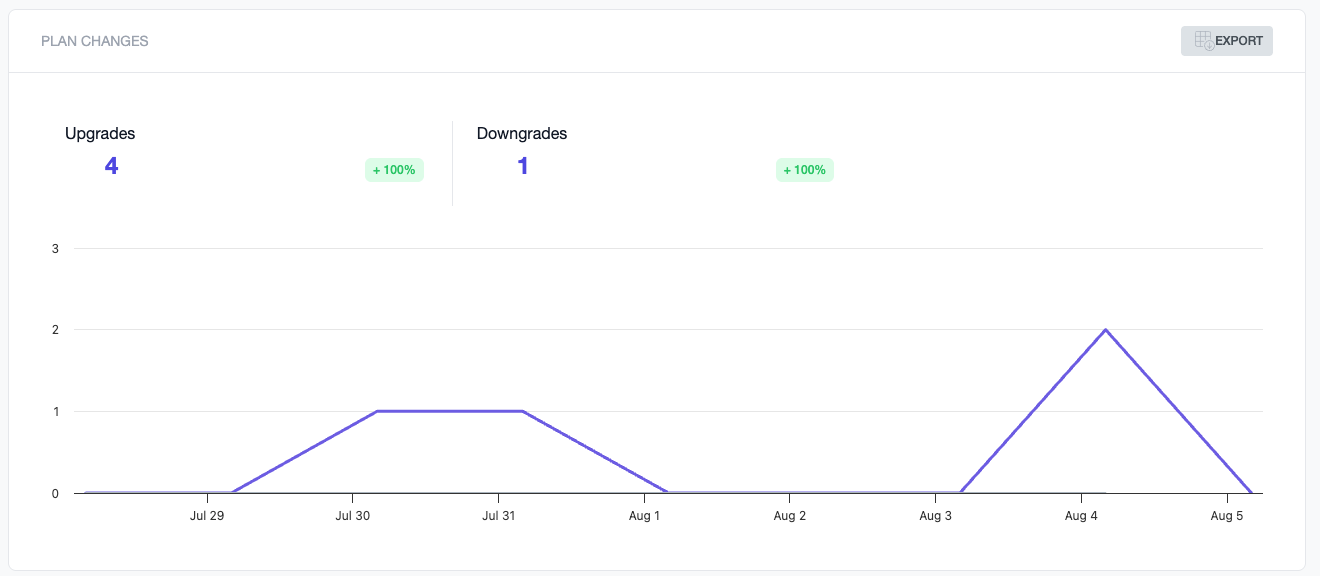Click the Aug 5 x-axis label

[x=1226, y=516]
